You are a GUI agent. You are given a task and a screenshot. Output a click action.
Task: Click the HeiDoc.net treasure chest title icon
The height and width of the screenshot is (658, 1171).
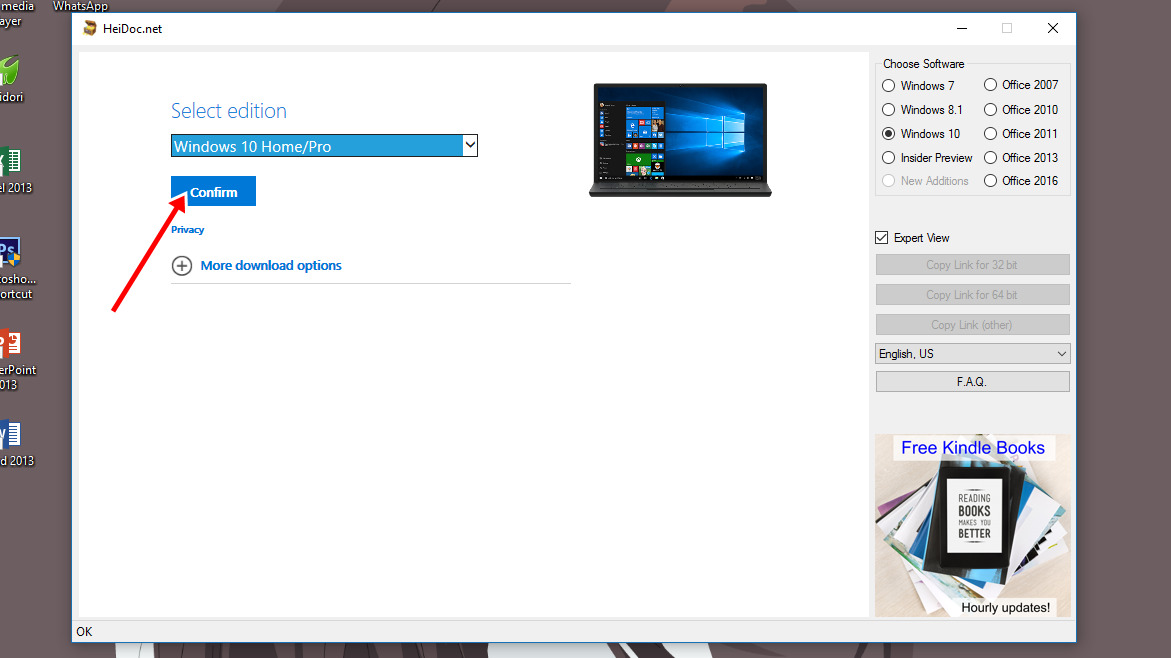tap(90, 29)
